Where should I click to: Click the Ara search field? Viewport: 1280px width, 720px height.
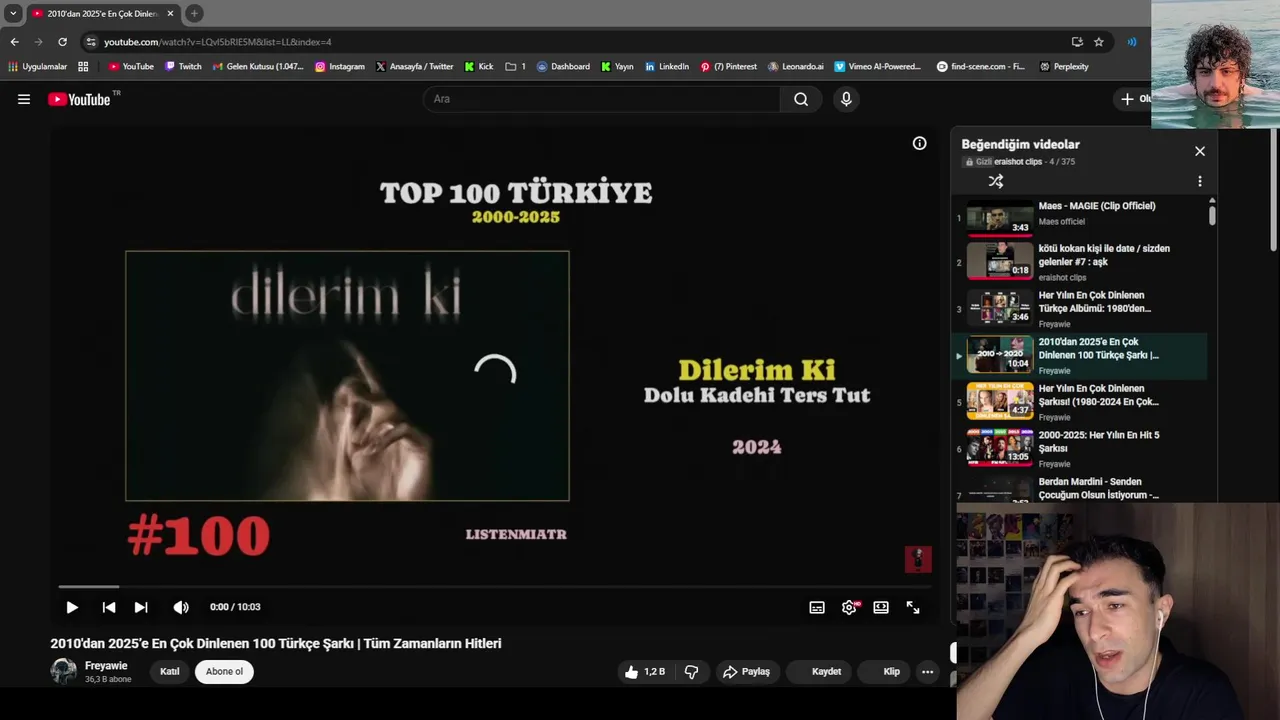[602, 99]
